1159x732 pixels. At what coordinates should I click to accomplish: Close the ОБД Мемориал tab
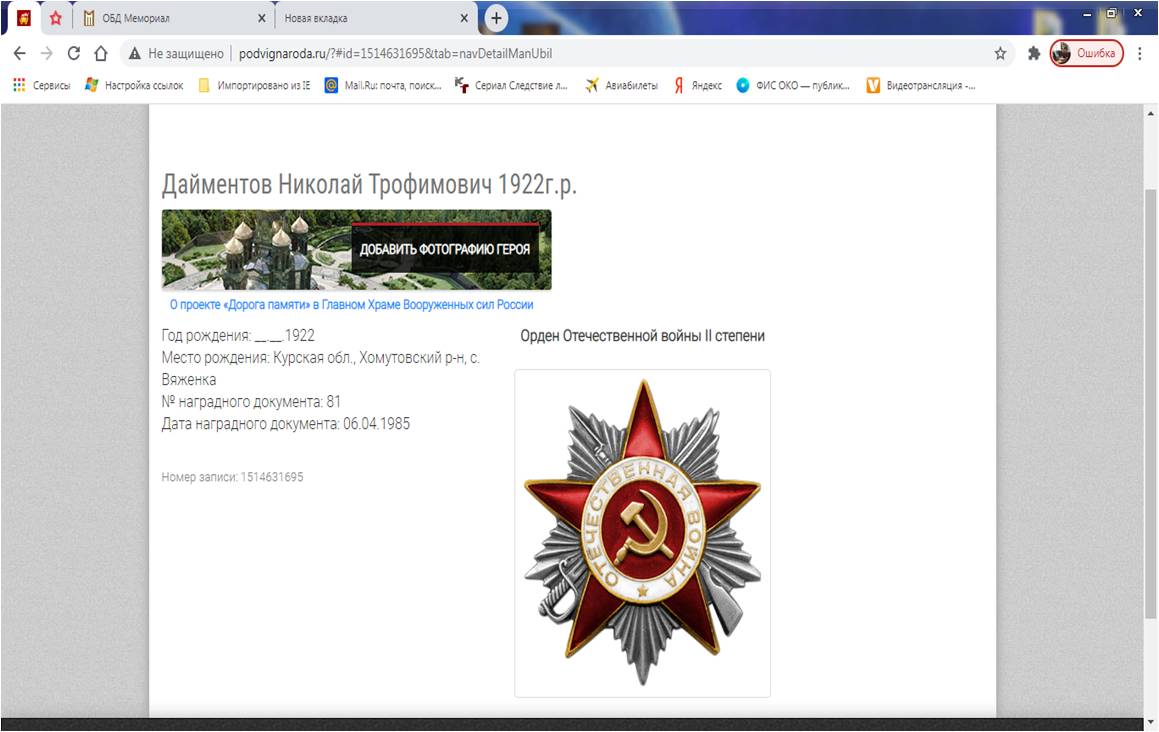[x=262, y=19]
